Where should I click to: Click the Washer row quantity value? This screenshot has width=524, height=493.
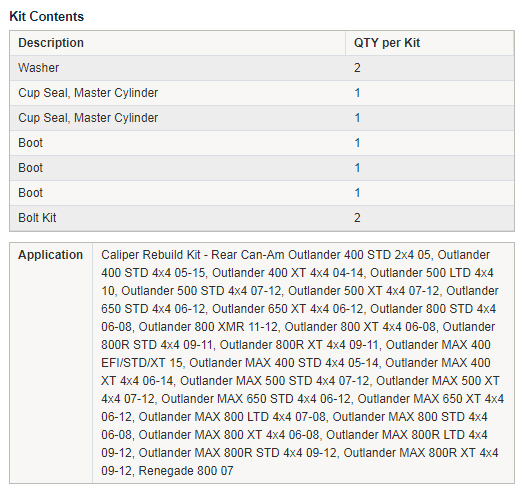pyautogui.click(x=357, y=68)
